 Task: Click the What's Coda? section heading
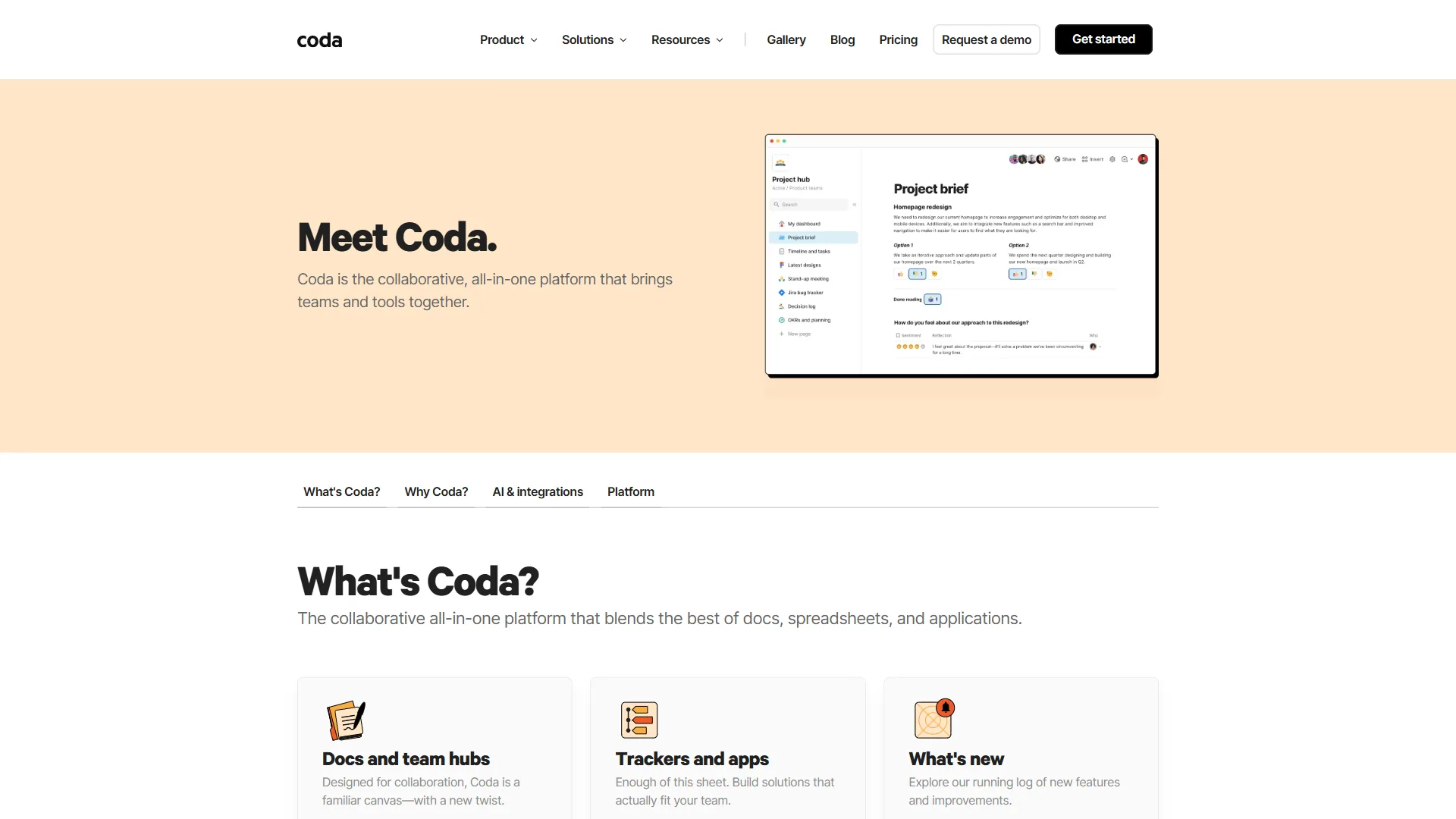[418, 582]
